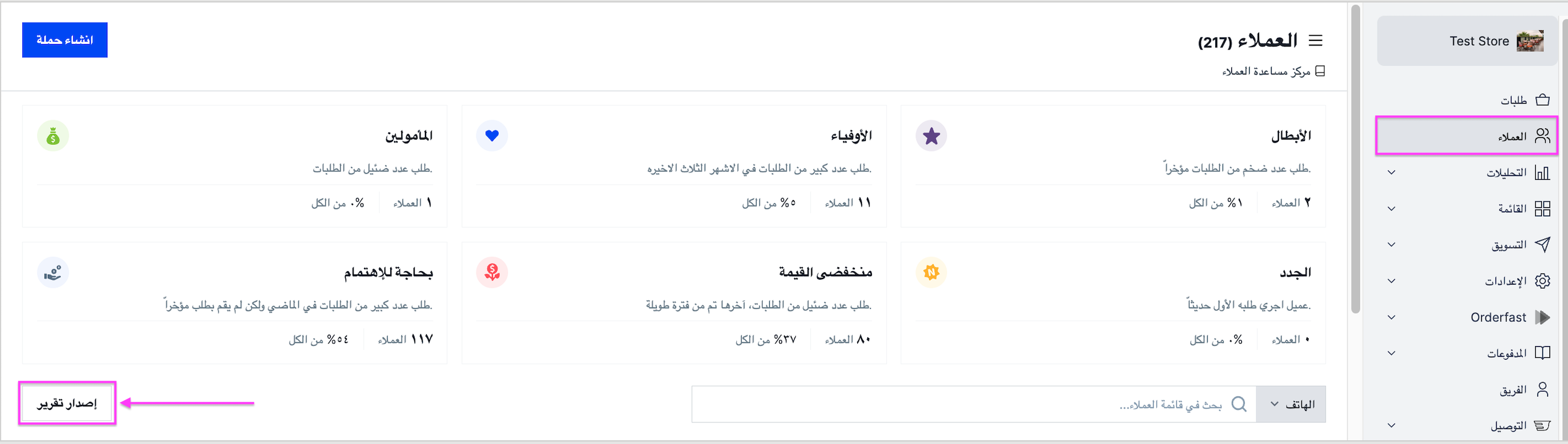Open the الهاتف search filter dropdown
Image resolution: width=1568 pixels, height=444 pixels.
point(1291,404)
